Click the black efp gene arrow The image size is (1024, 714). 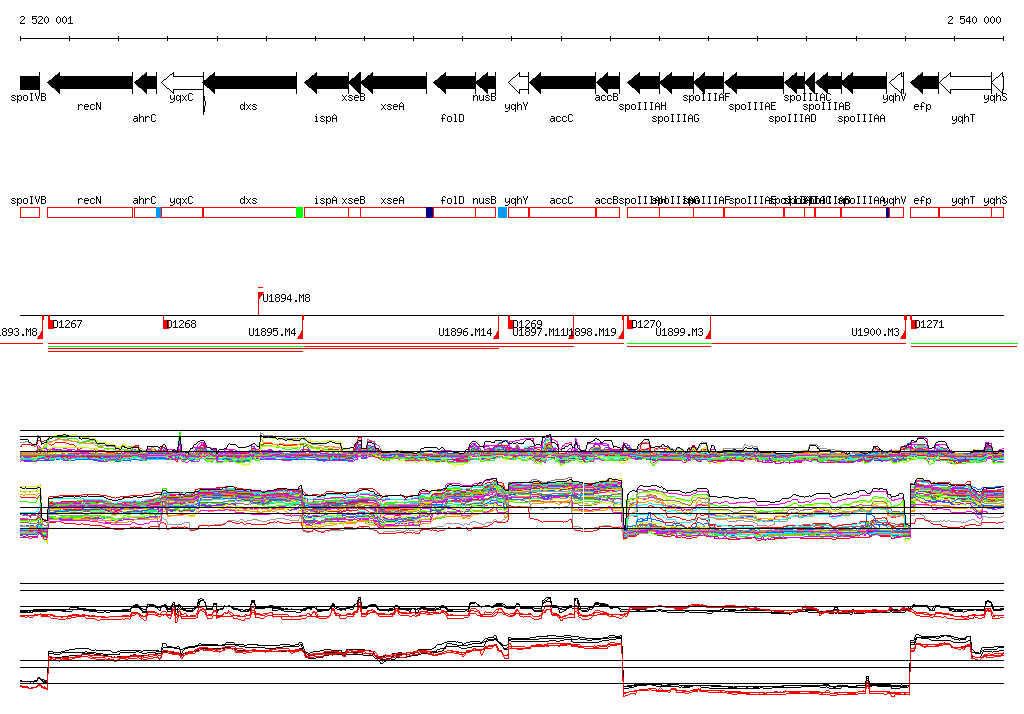pyautogui.click(x=924, y=82)
